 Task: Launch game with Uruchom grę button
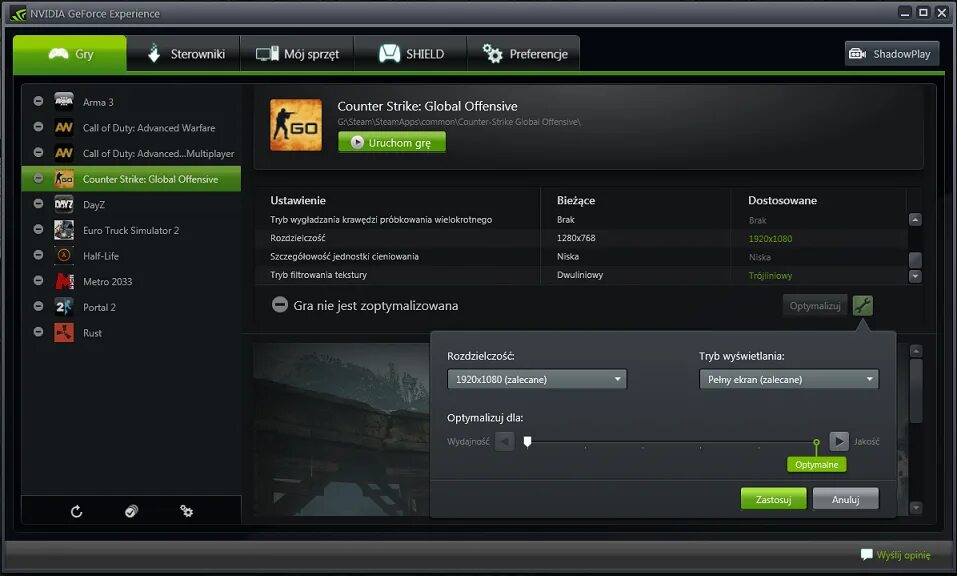click(392, 142)
